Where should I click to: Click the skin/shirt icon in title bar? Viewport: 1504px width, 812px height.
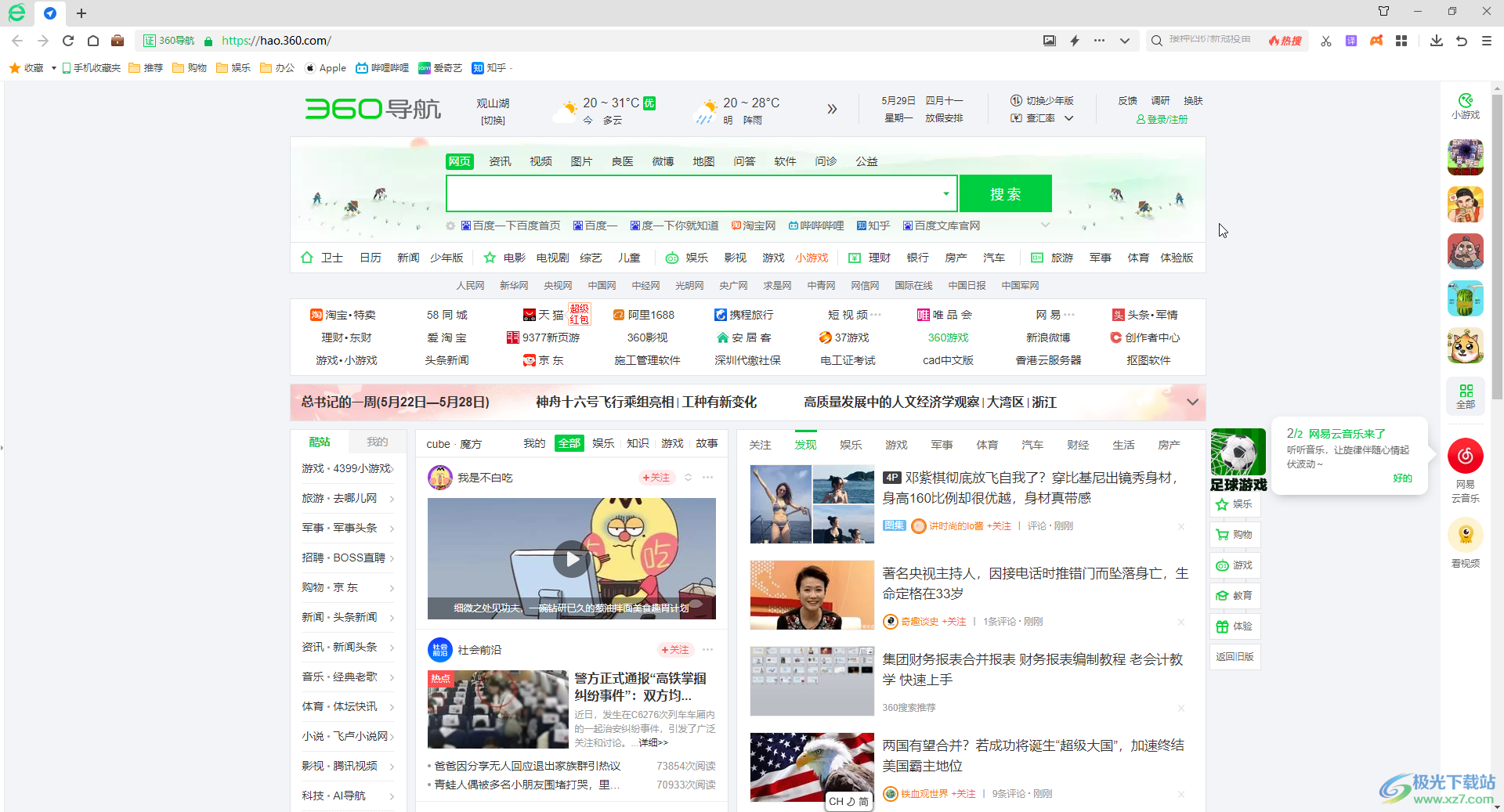[x=1383, y=11]
